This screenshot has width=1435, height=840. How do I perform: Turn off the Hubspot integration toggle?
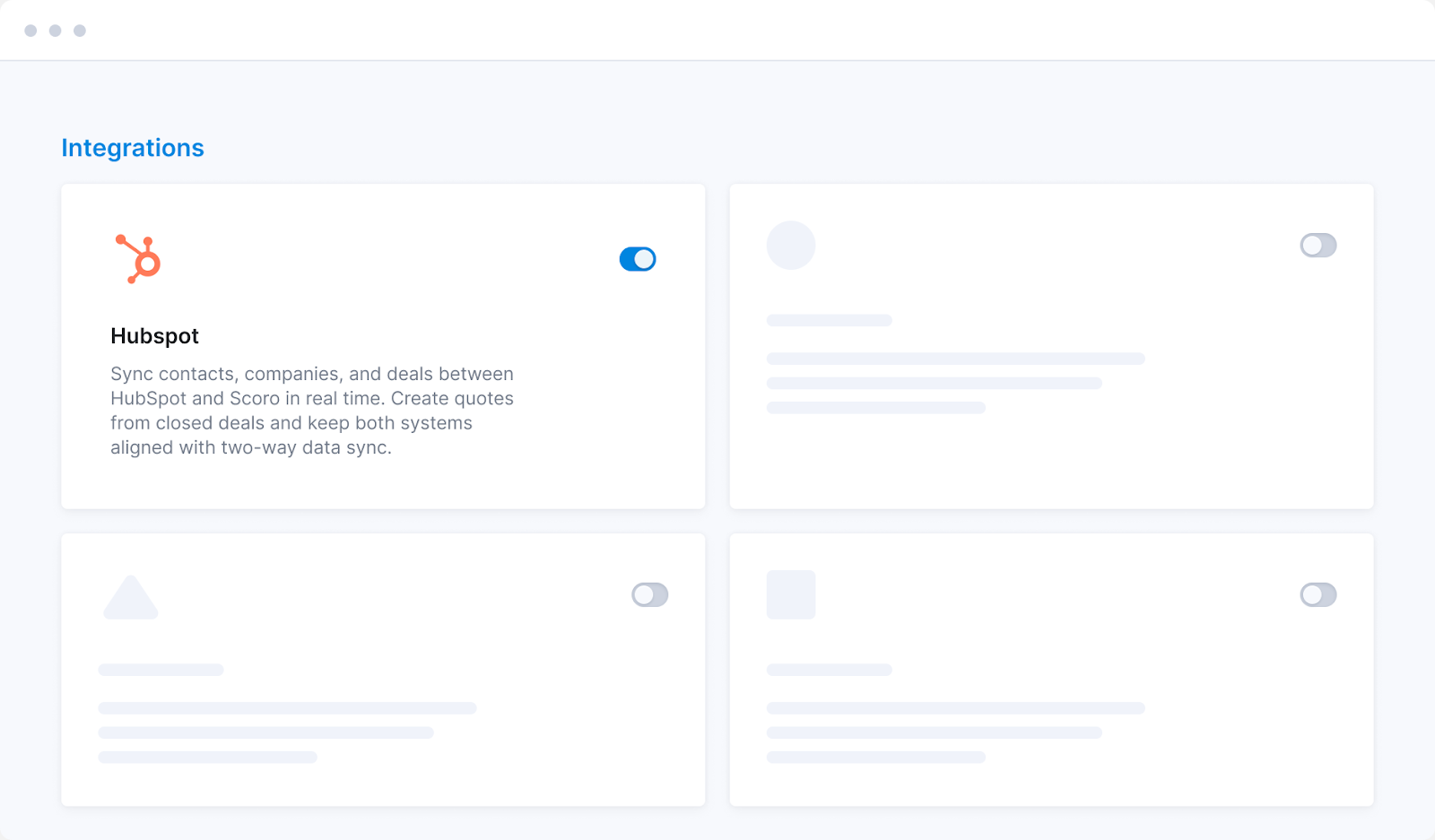click(638, 259)
